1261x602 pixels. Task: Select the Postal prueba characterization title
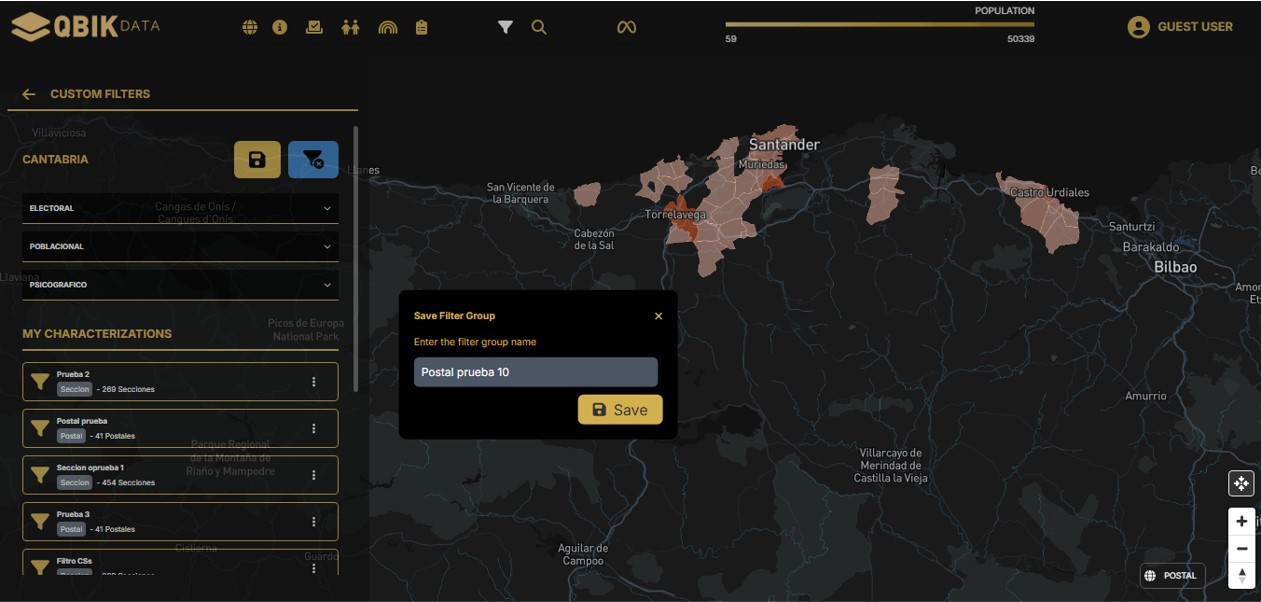point(82,421)
